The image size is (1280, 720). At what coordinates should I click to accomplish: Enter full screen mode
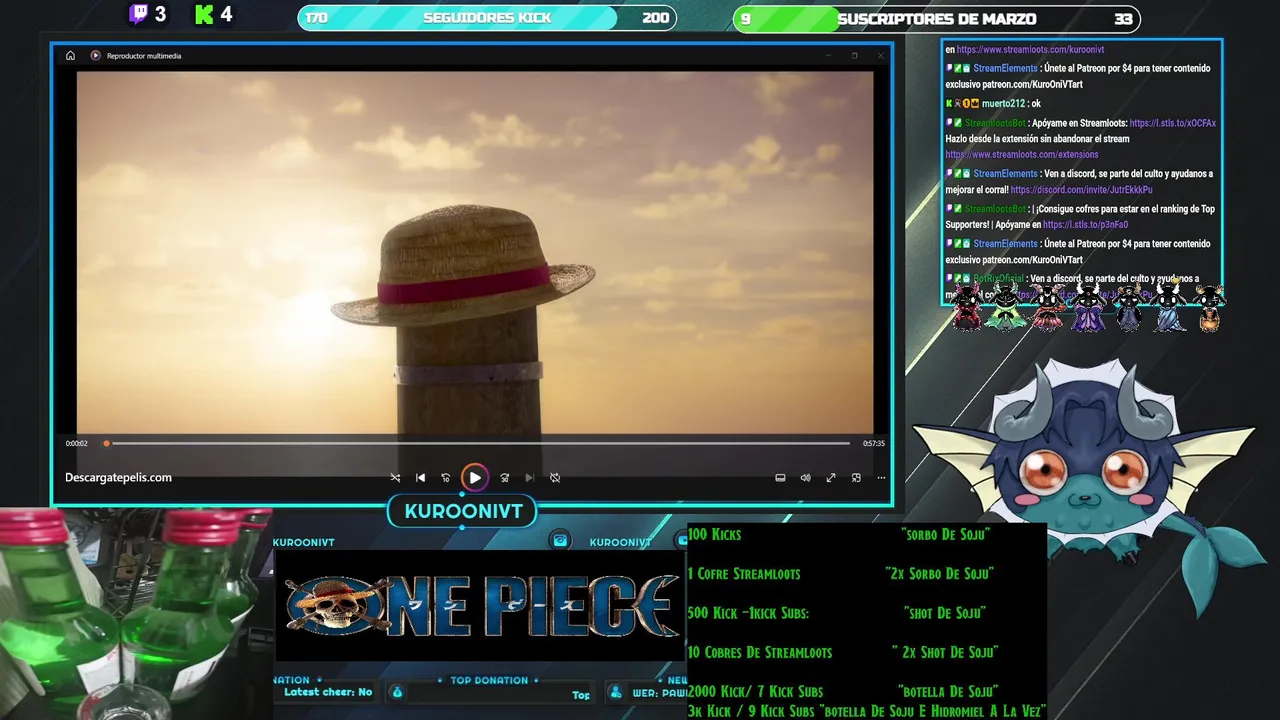tap(830, 478)
